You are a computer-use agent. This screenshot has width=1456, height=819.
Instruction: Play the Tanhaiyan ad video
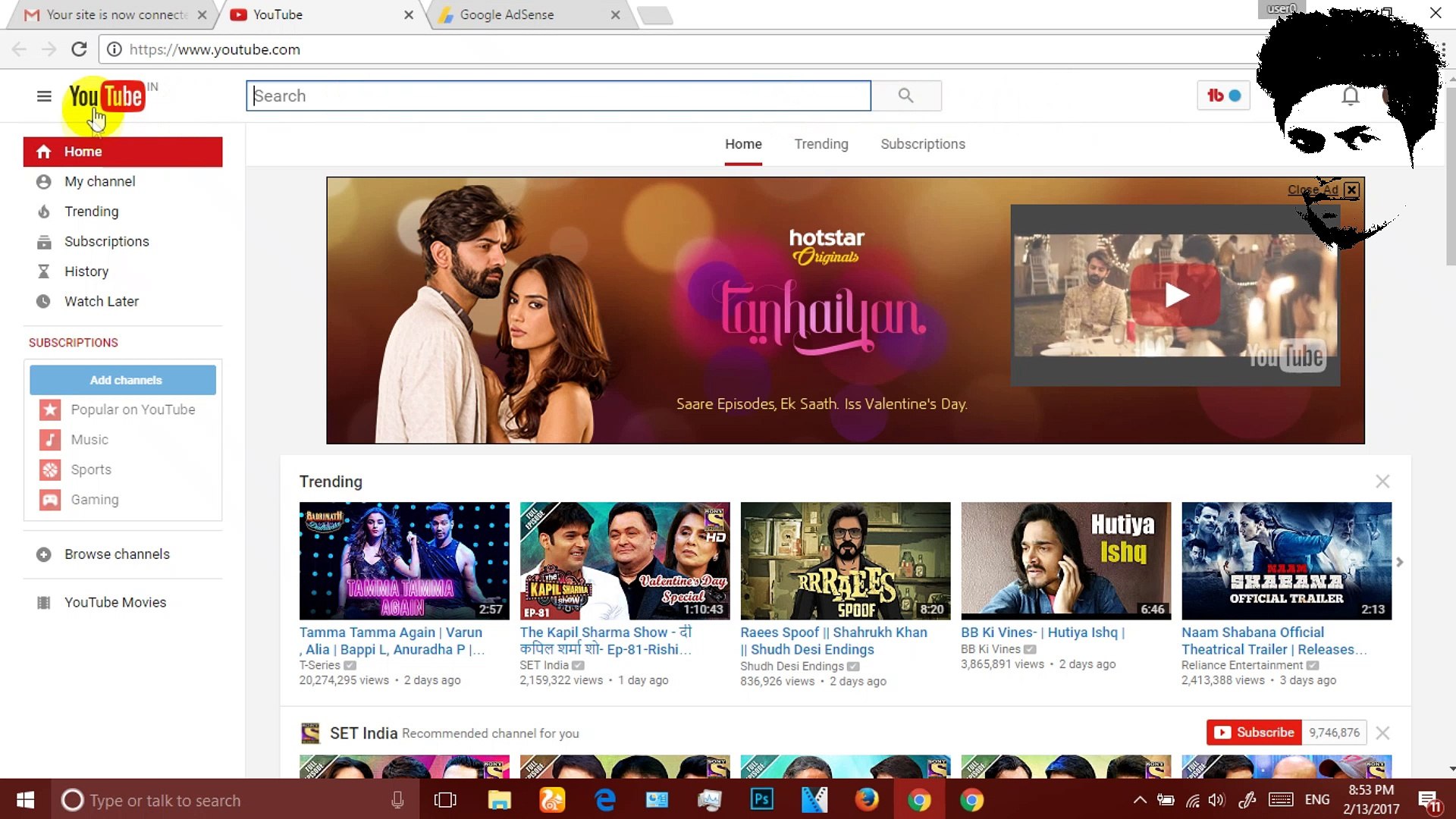pyautogui.click(x=1175, y=295)
